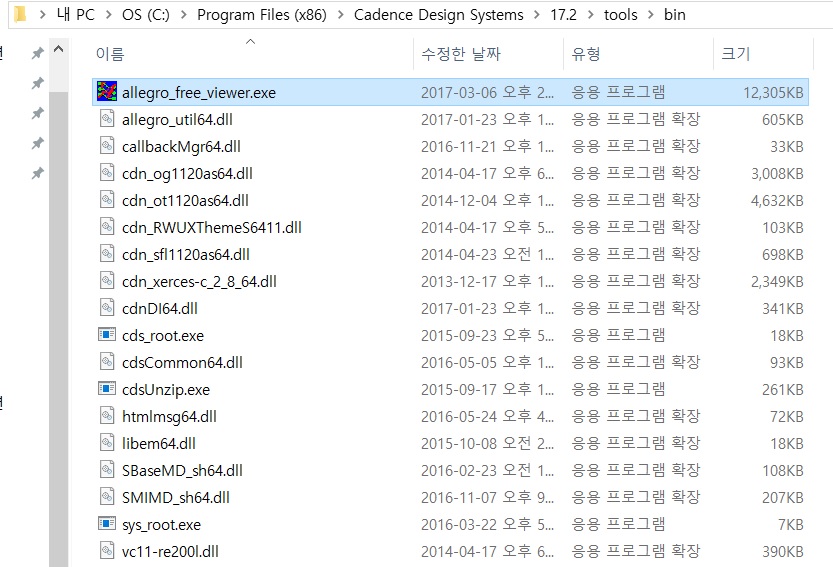833x567 pixels.
Task: Click the cdn_og1120as64.dll file icon
Action: coord(107,173)
